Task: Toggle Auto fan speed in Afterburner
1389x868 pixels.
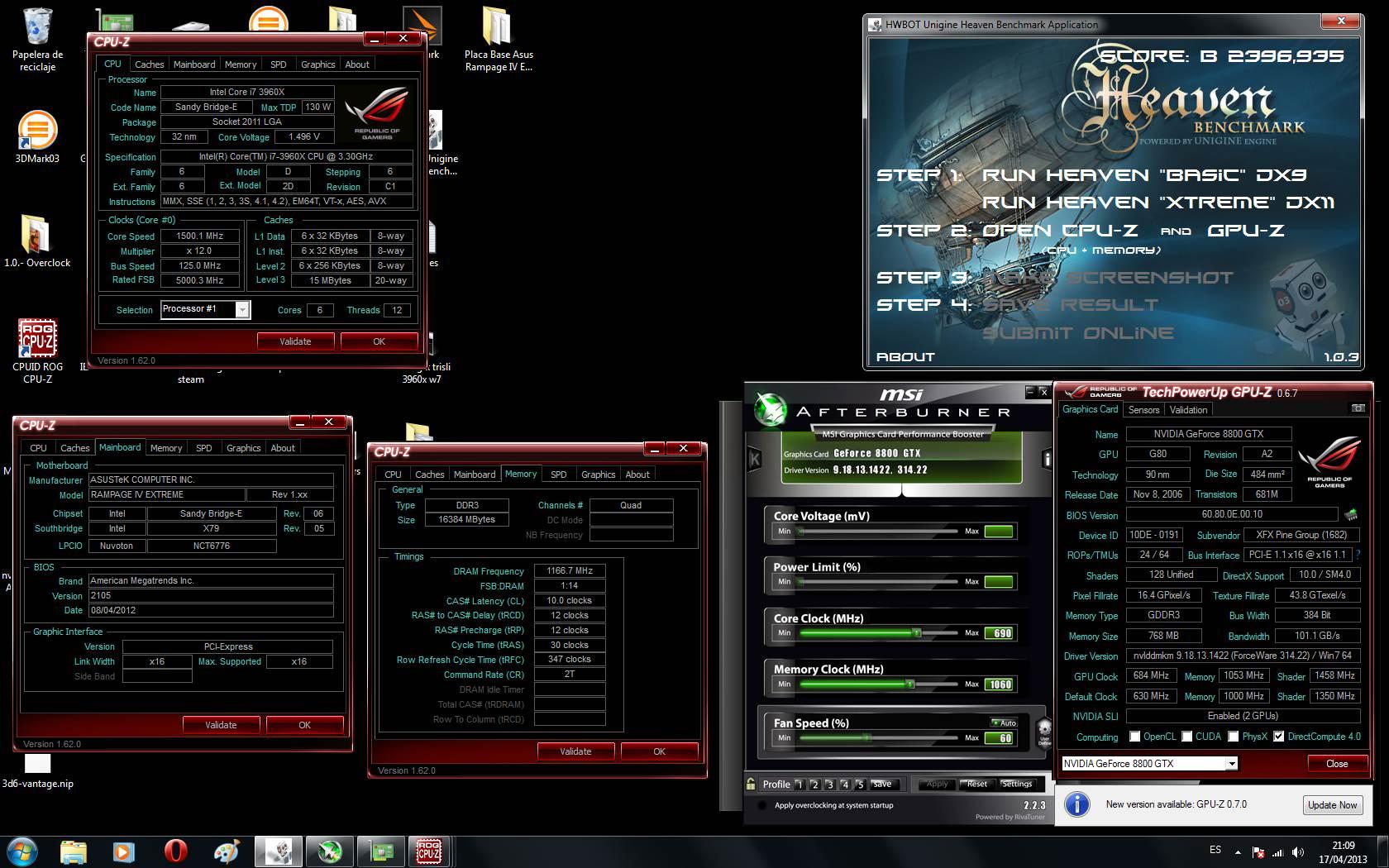Action: (1004, 723)
